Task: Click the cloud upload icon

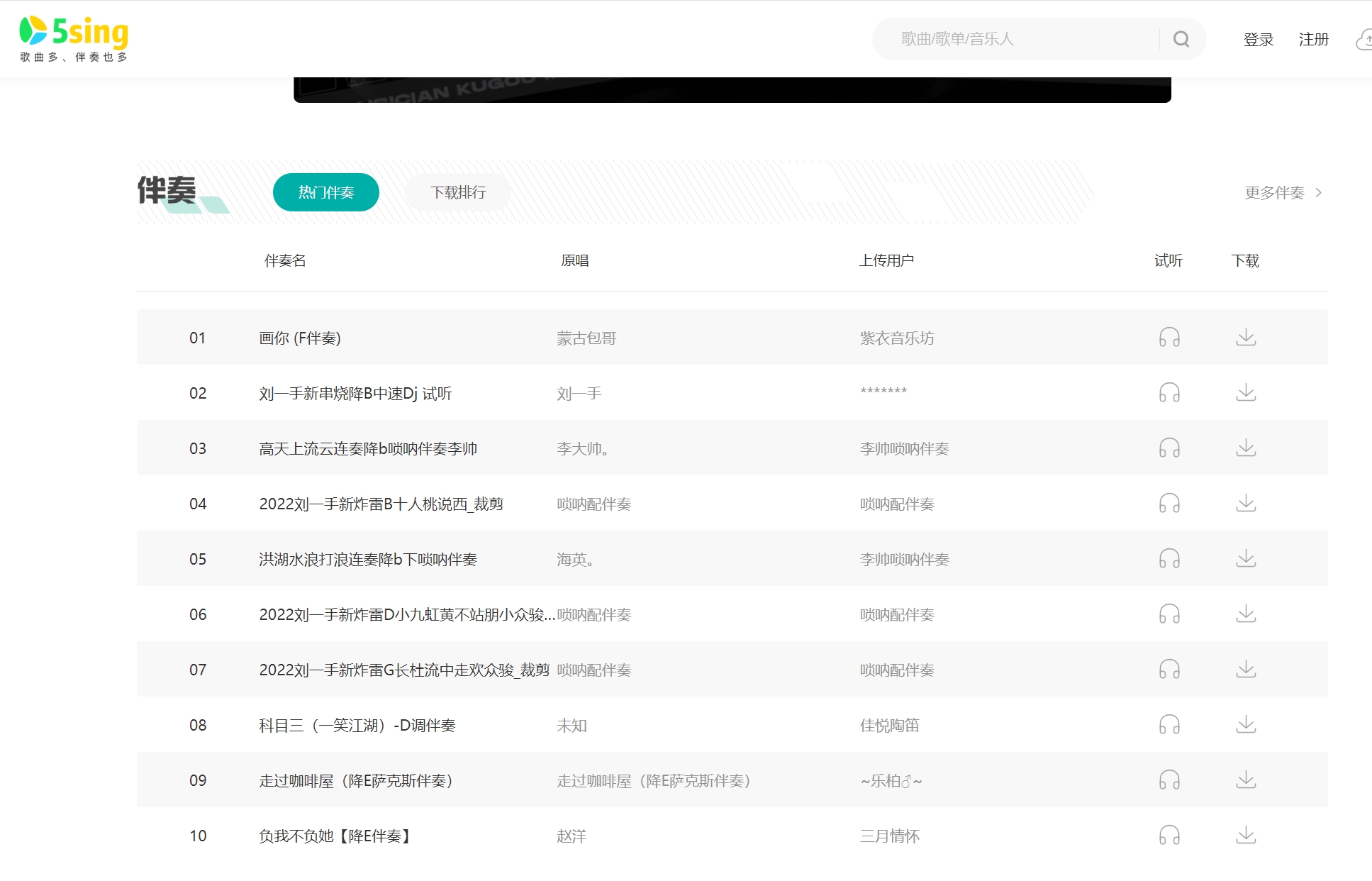Action: tap(1363, 40)
